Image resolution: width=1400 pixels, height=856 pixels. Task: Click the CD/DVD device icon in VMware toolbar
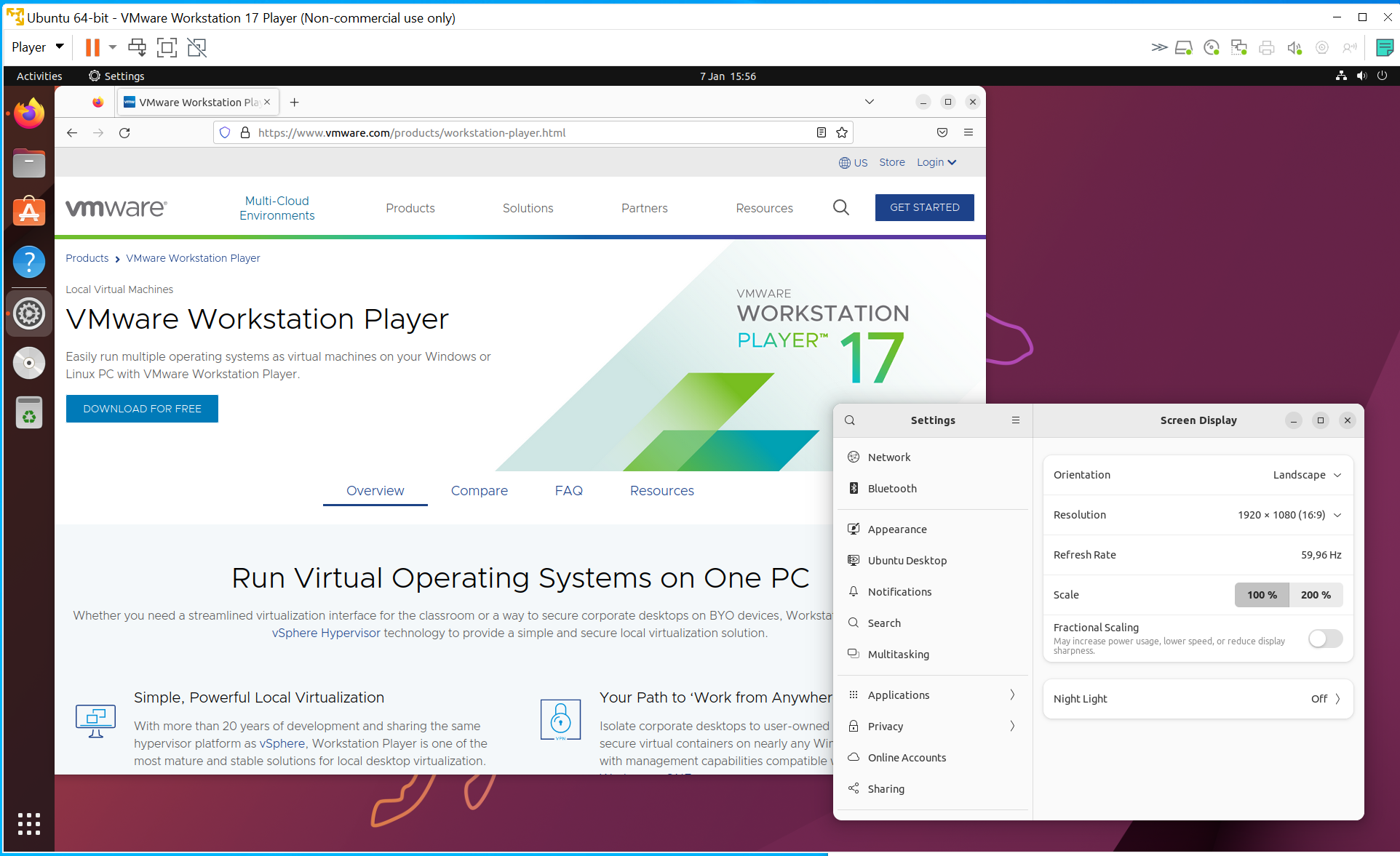pyautogui.click(x=1211, y=47)
